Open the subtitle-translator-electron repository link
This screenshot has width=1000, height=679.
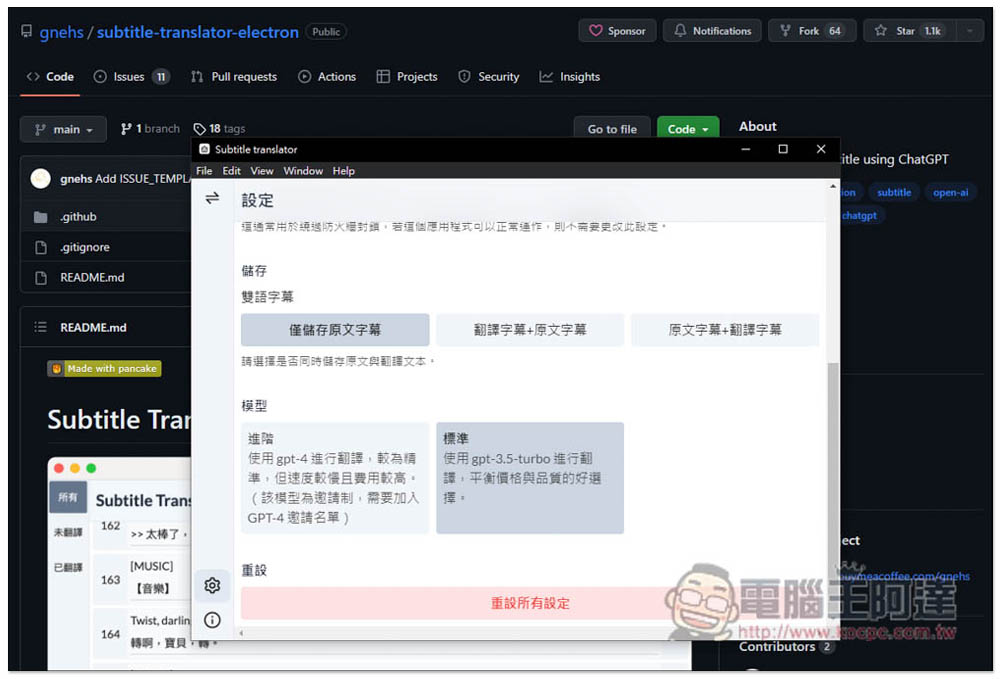pyautogui.click(x=198, y=32)
